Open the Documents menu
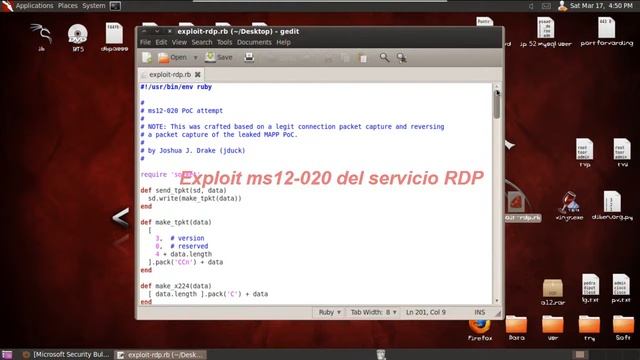This screenshot has height=360, width=640. (254, 42)
